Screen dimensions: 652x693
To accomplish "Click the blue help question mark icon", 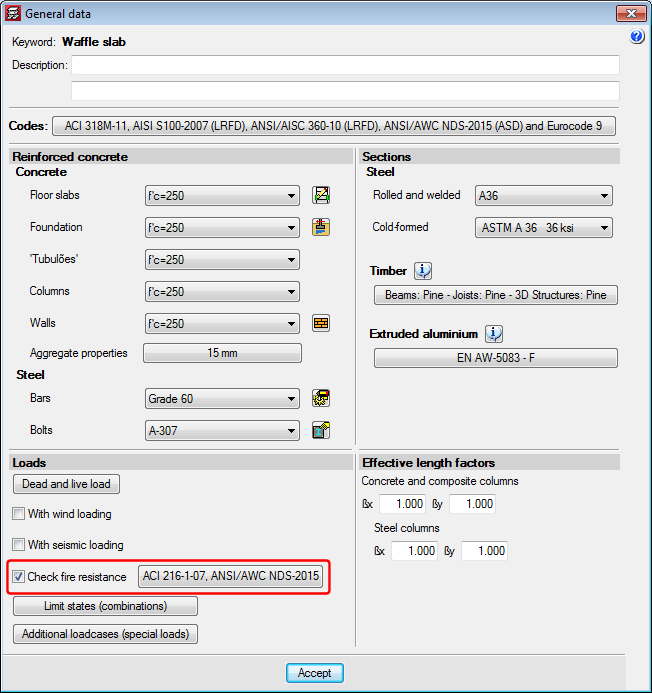I will [x=637, y=37].
